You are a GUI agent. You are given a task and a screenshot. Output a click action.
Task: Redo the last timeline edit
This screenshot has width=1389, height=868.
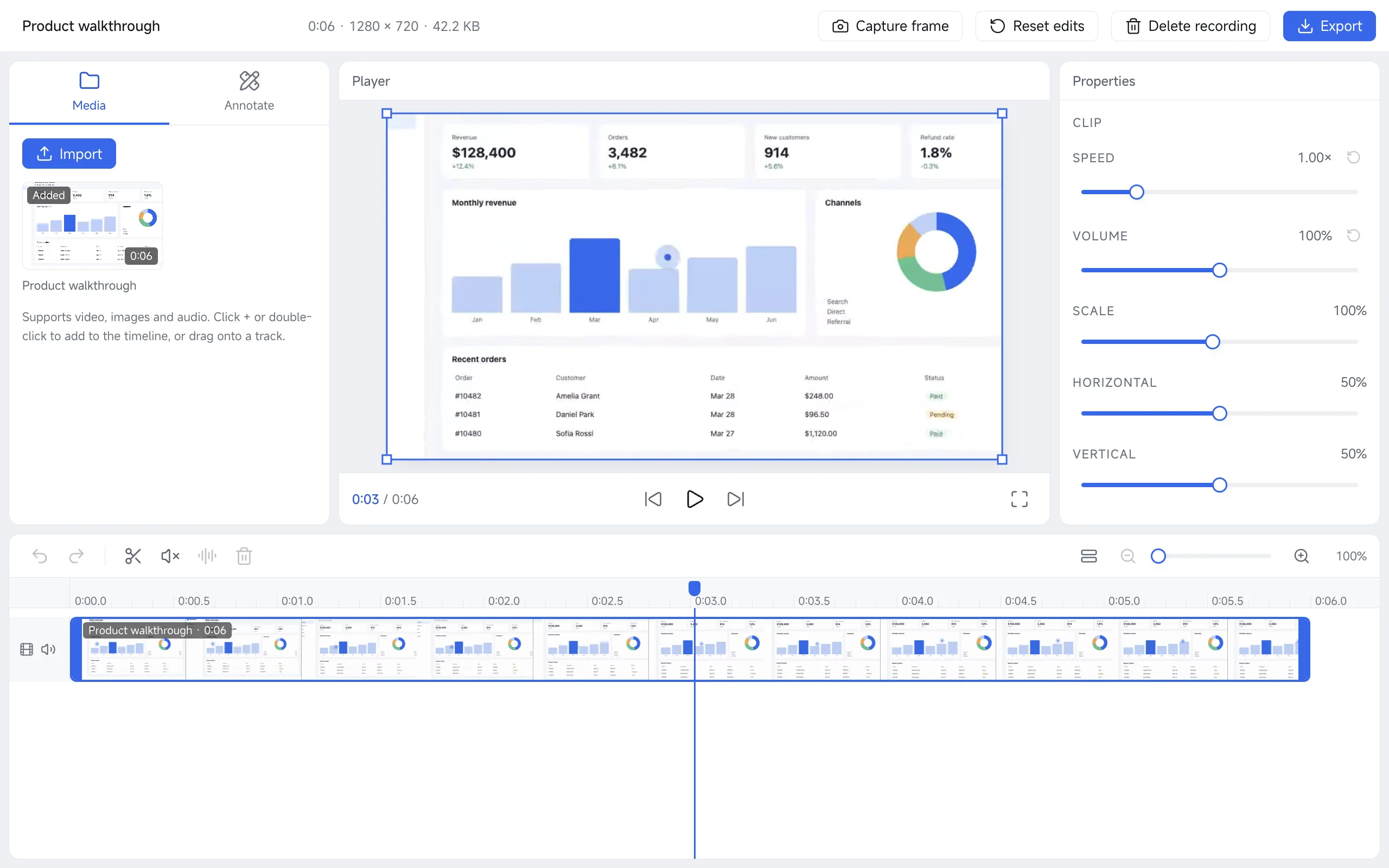[x=77, y=556]
